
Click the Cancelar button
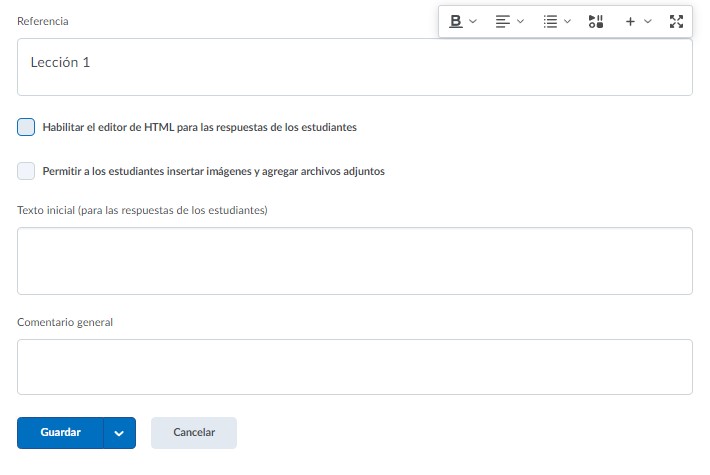(194, 433)
